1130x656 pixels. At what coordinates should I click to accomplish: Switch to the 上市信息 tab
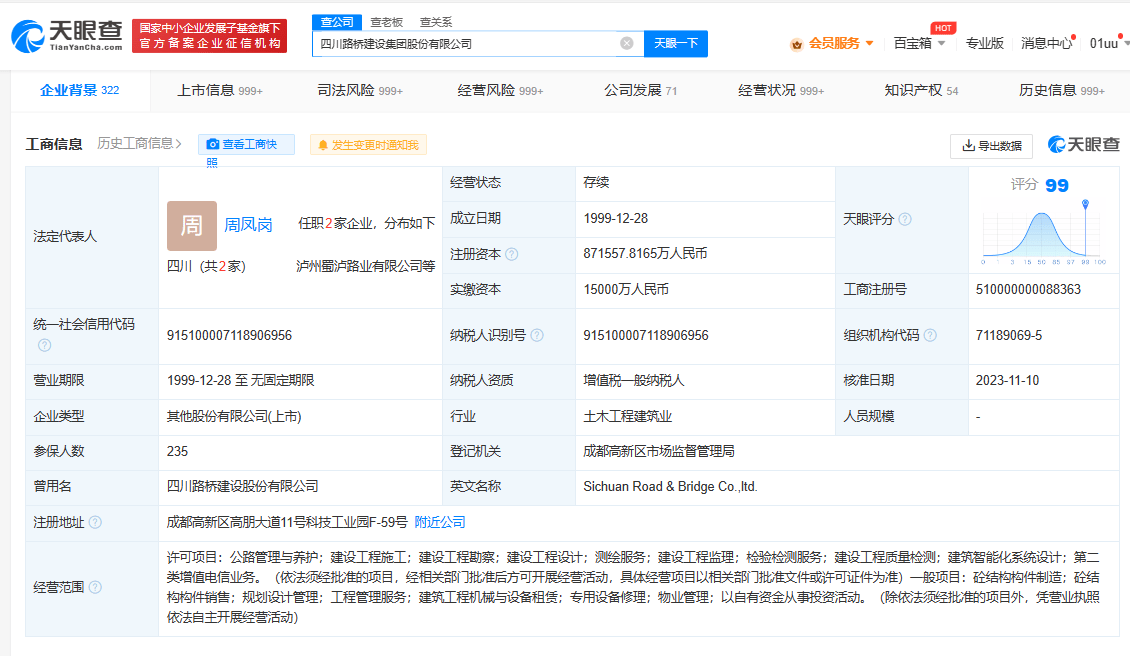coord(220,90)
